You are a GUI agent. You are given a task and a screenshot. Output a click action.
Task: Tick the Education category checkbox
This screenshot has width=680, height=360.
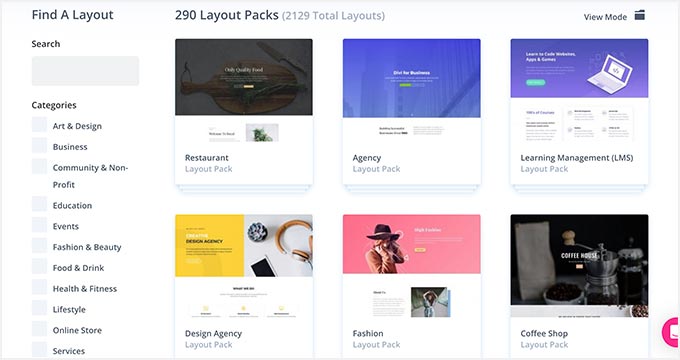[39, 204]
